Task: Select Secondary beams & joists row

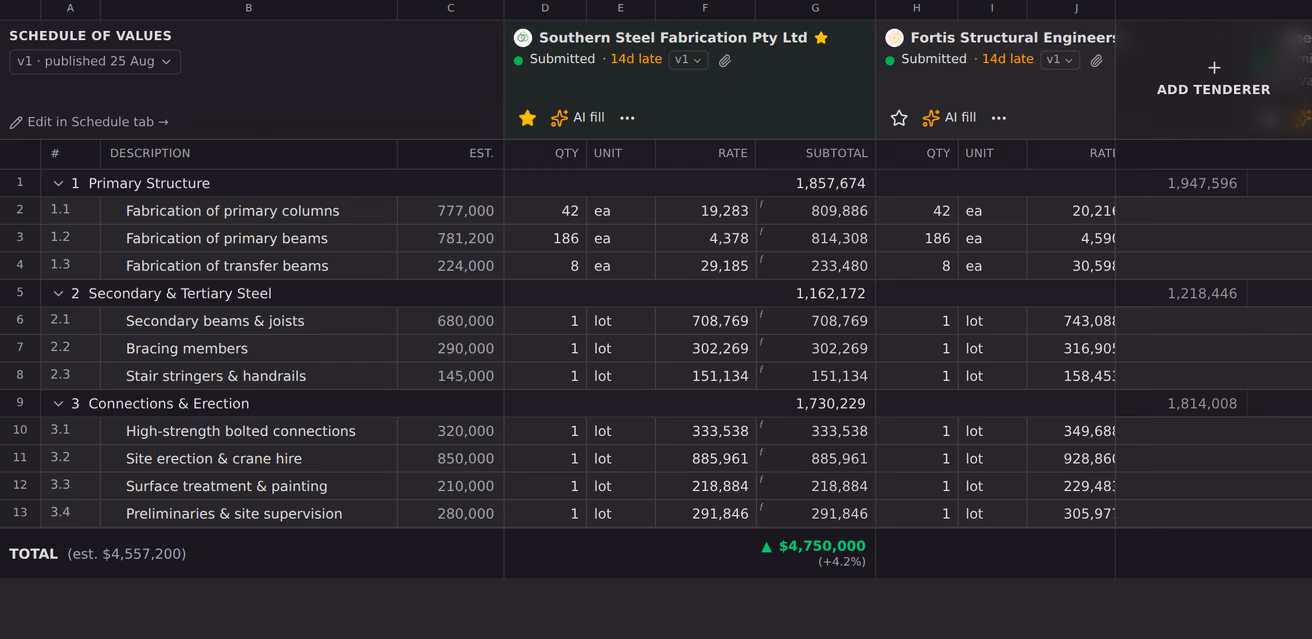Action: click(215, 321)
